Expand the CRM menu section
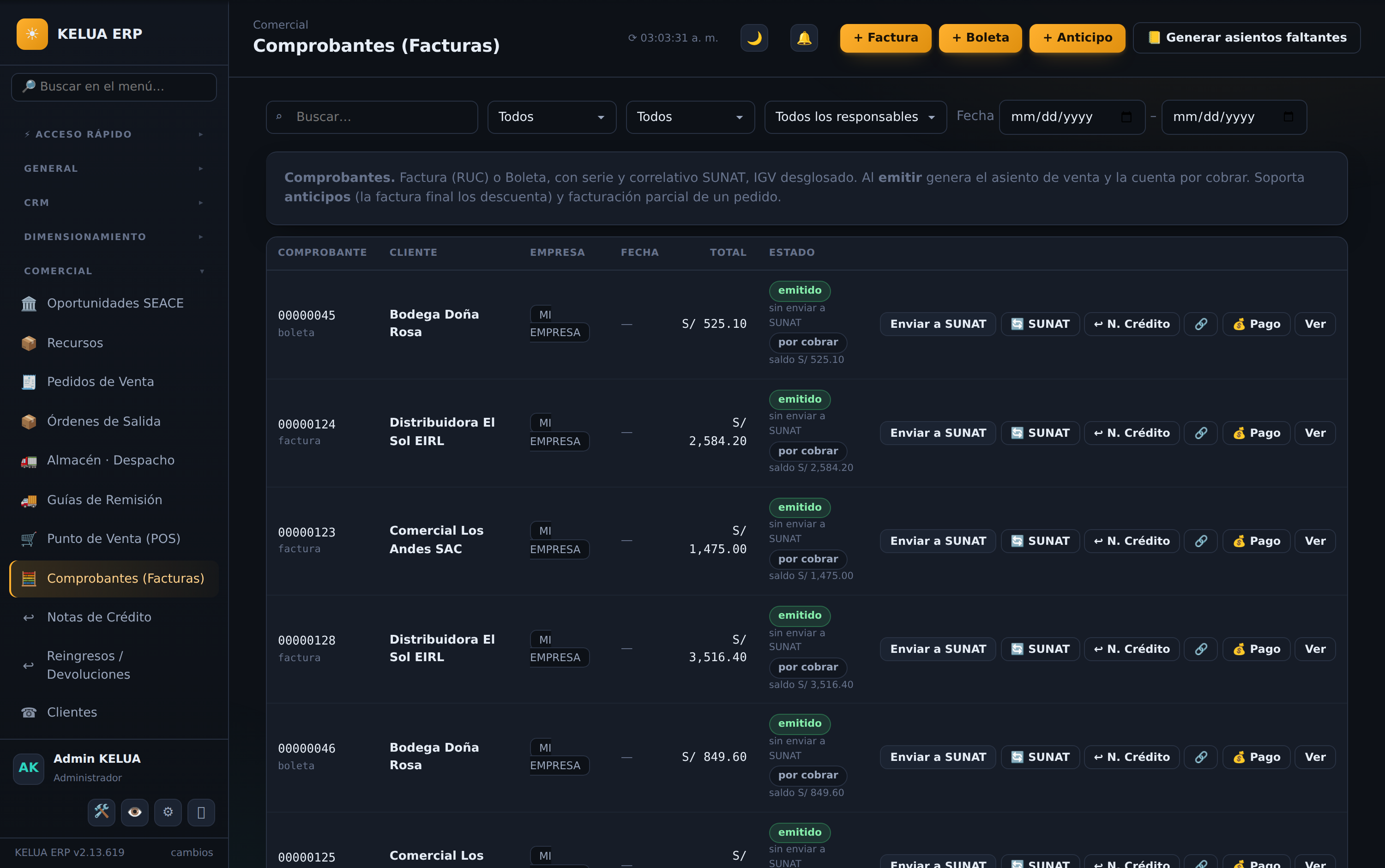Viewport: 1385px width, 868px height. [114, 203]
